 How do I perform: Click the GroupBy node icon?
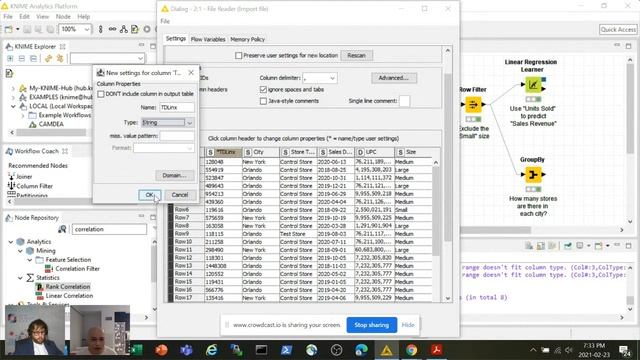pyautogui.click(x=533, y=175)
